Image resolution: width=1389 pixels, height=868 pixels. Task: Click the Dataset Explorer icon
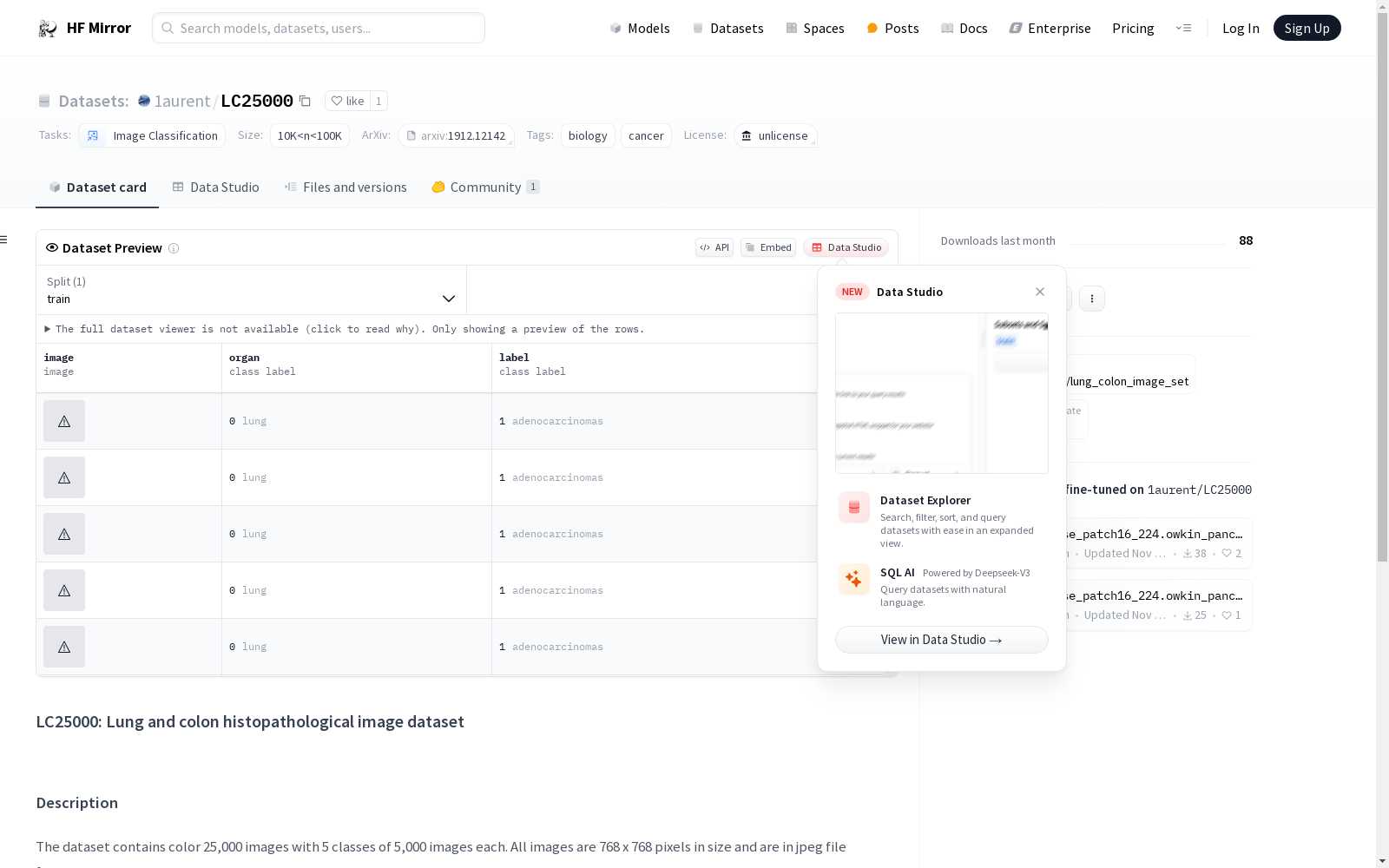[x=854, y=507]
